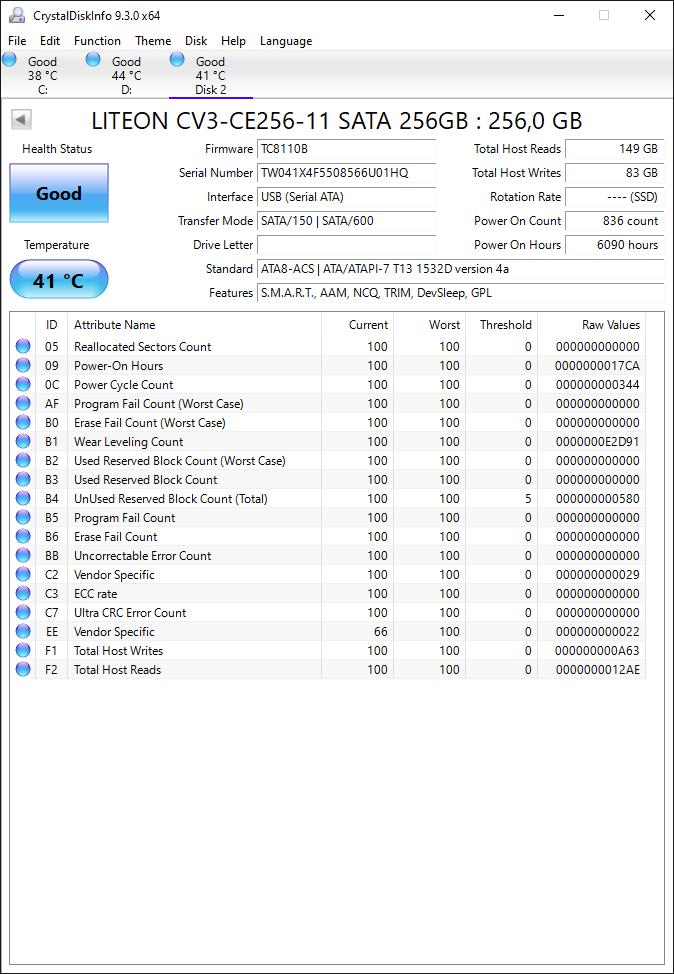Select the C: drive status orb
674x974 pixels.
[x=9, y=60]
